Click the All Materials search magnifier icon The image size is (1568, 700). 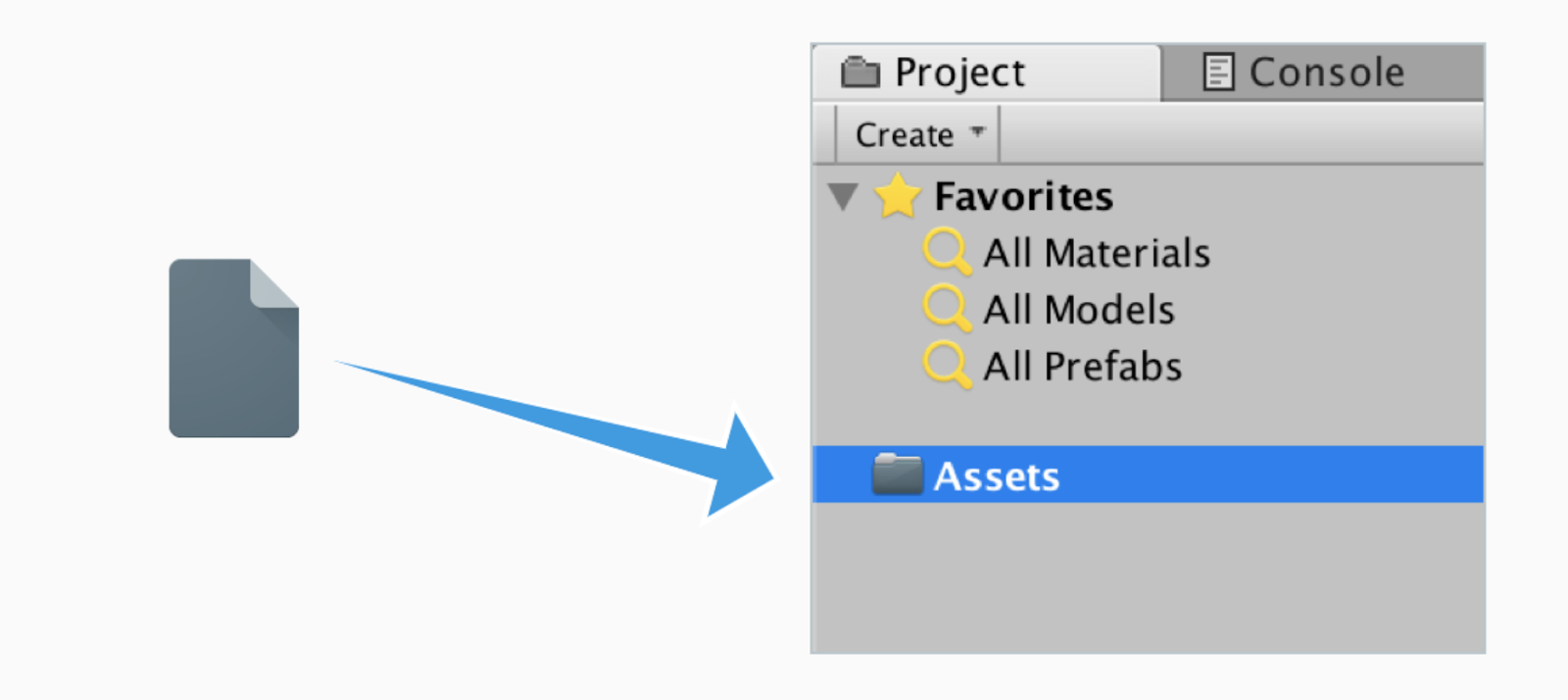(947, 252)
